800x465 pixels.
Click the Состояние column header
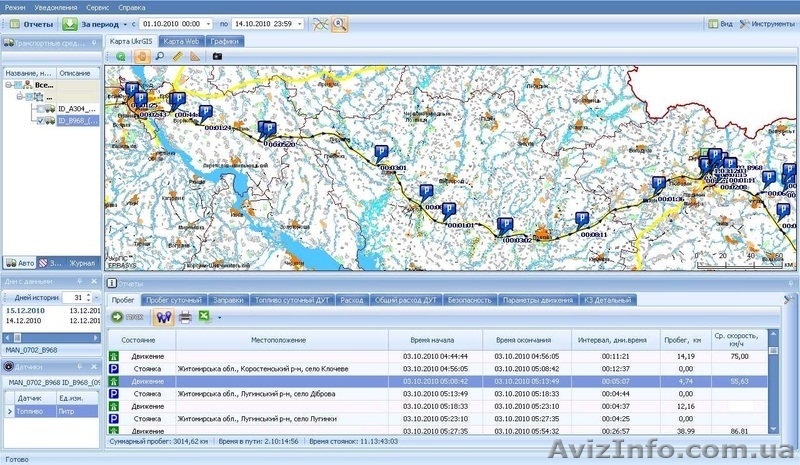click(141, 340)
